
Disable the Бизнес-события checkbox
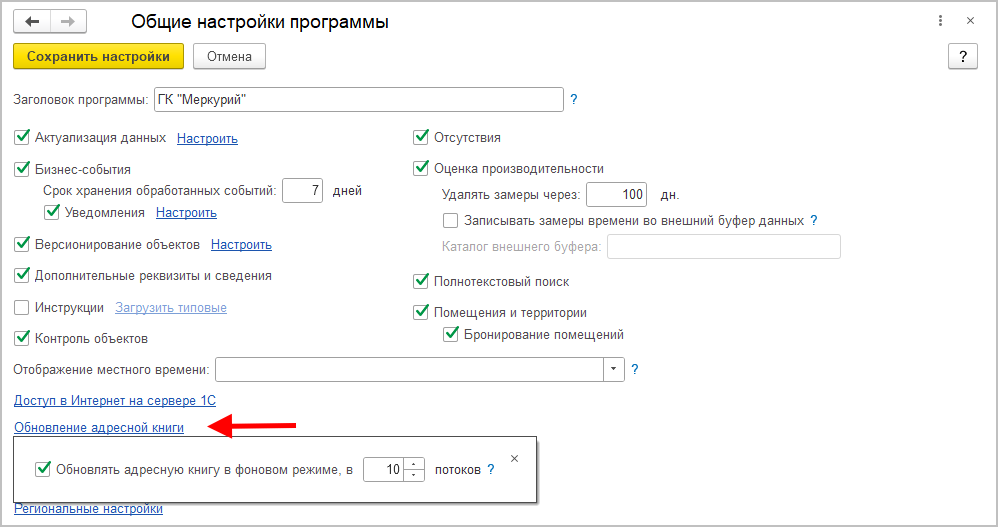[x=23, y=169]
